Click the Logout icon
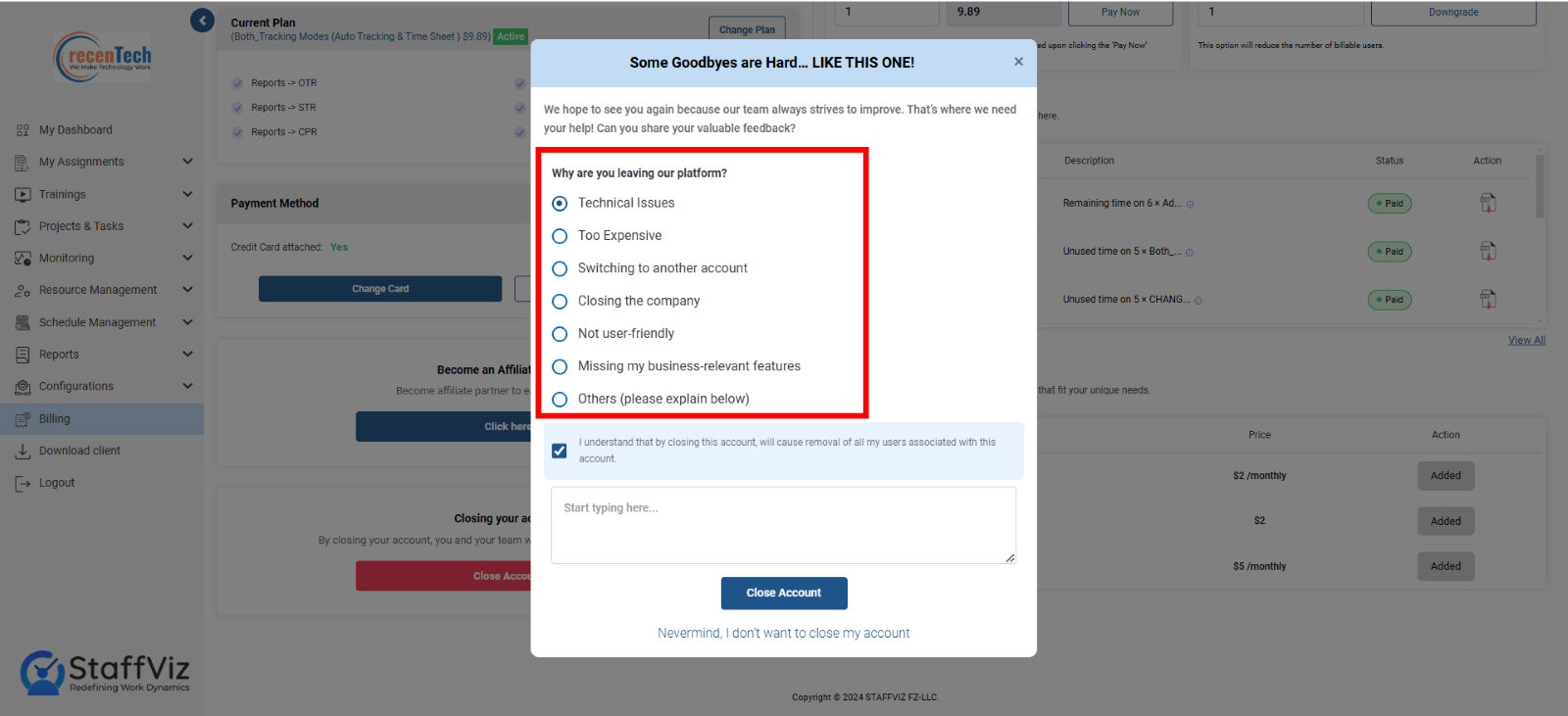Screen dimensions: 1568x716 click(x=23, y=483)
